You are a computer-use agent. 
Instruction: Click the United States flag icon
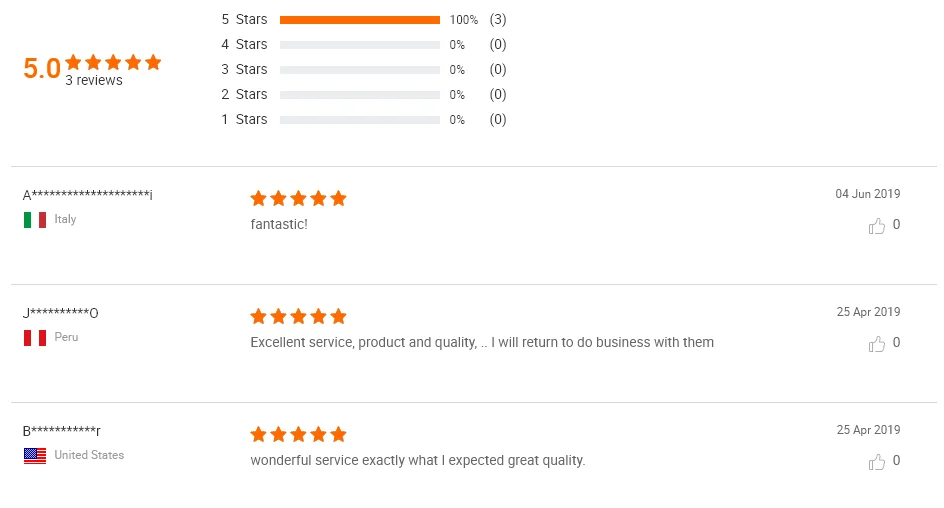click(x=35, y=456)
